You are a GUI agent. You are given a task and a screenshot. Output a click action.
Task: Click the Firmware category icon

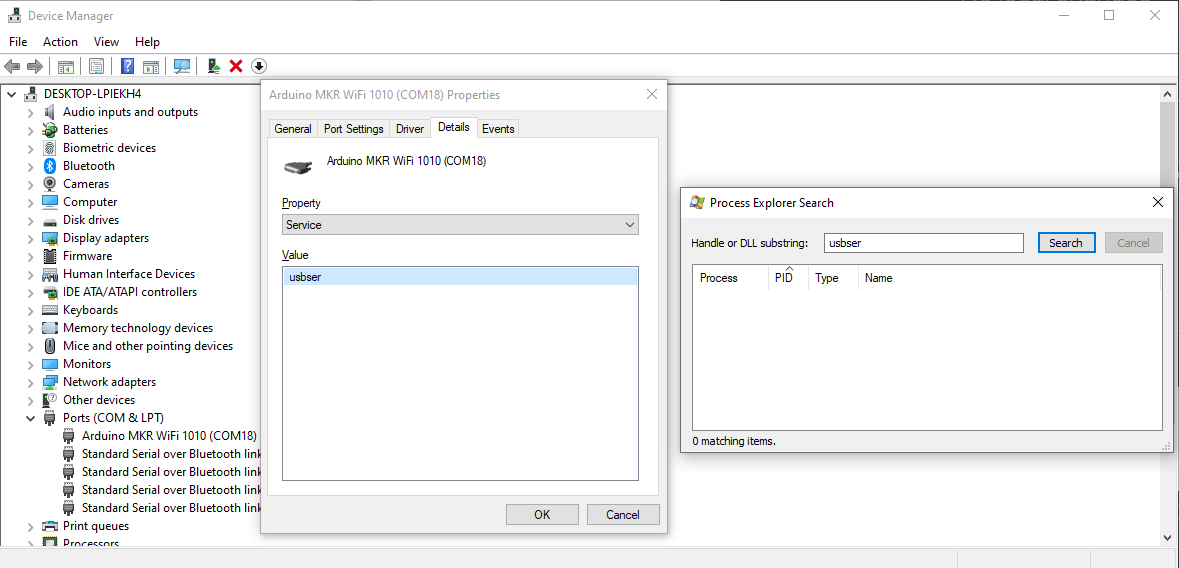click(x=50, y=257)
